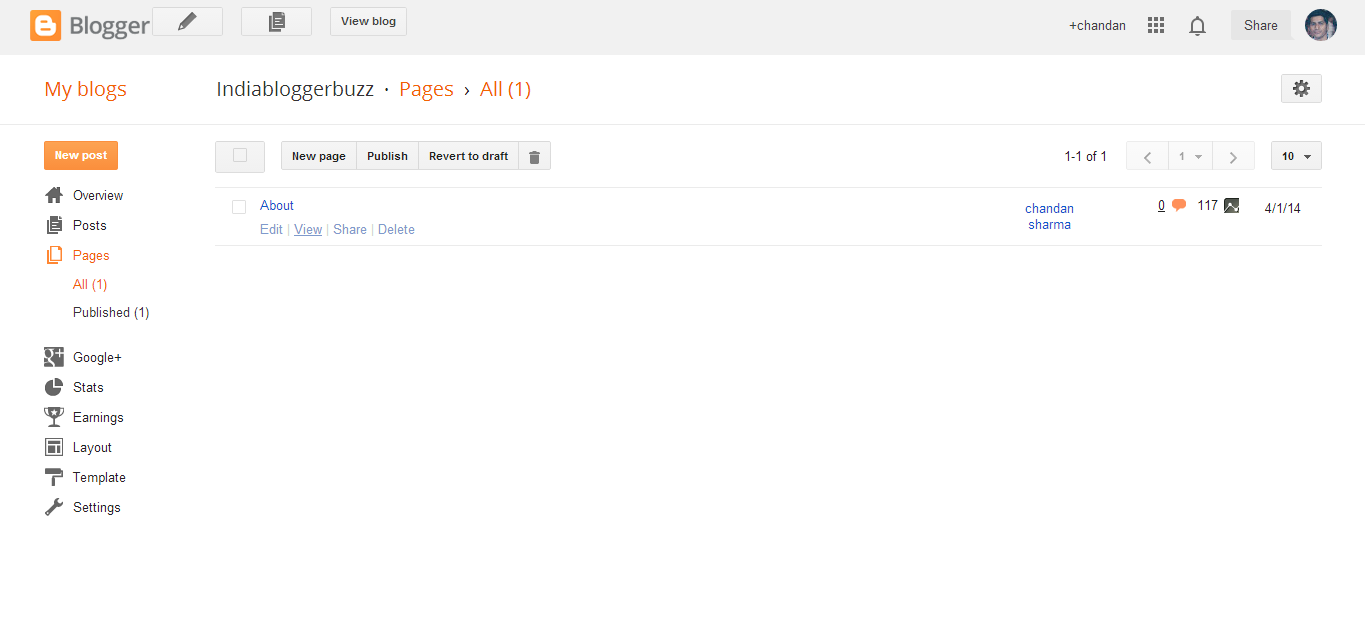This screenshot has width=1365, height=619.
Task: Check the About page checkbox
Action: tap(239, 207)
